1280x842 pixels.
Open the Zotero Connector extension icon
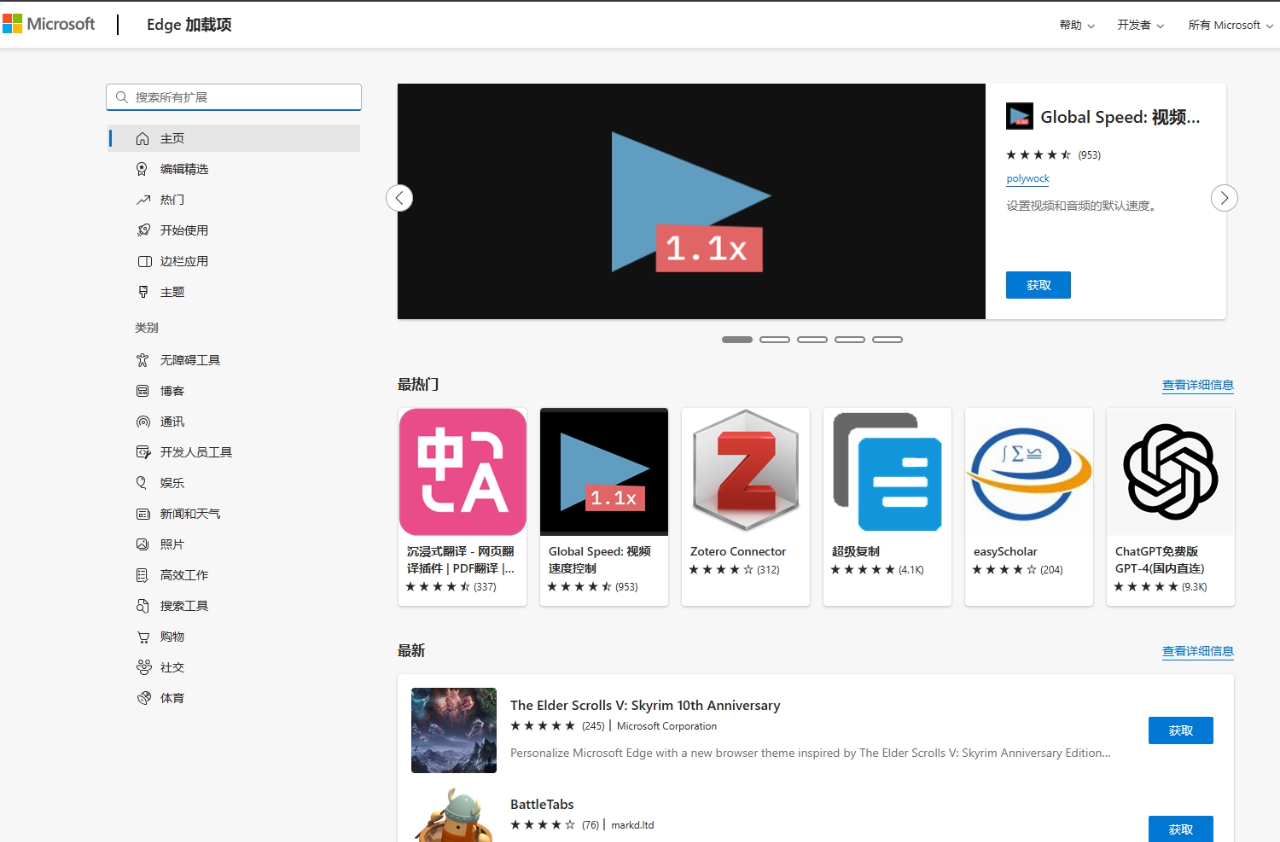tap(746, 472)
